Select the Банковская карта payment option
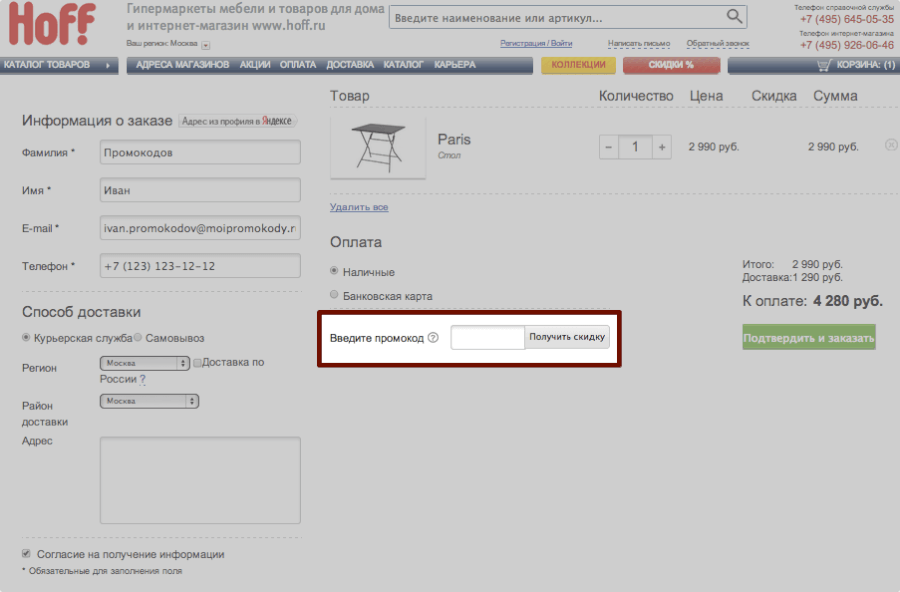900x592 pixels. coord(335,296)
